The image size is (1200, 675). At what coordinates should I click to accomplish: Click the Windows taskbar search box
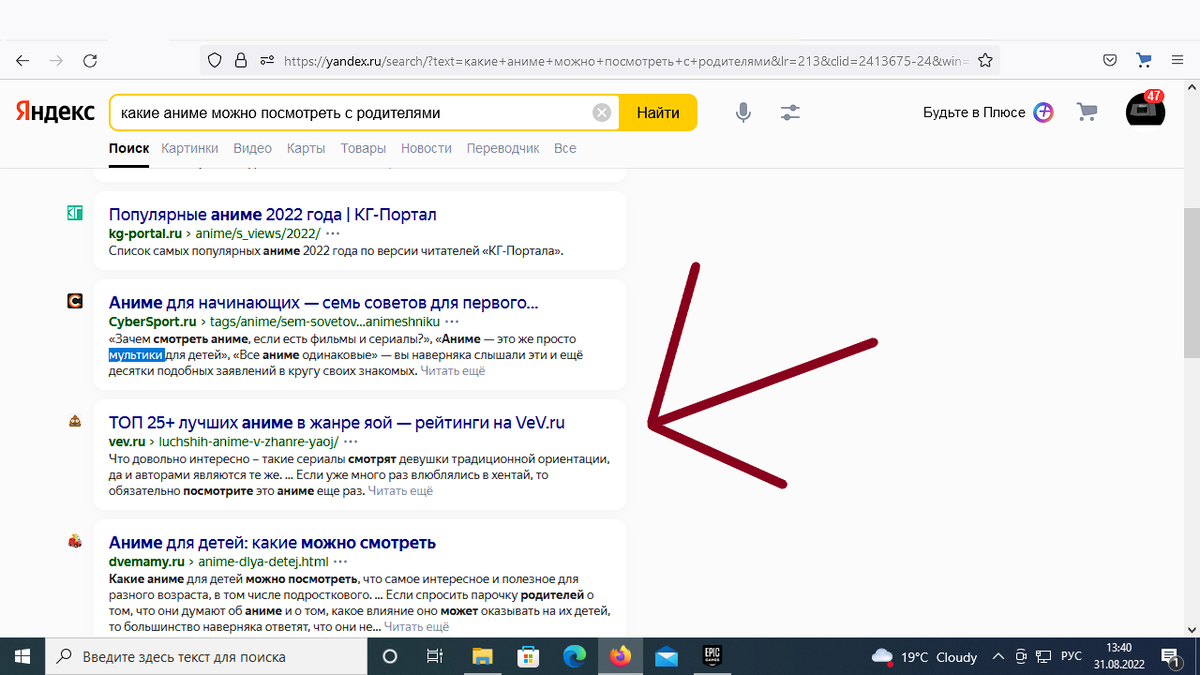(207, 657)
